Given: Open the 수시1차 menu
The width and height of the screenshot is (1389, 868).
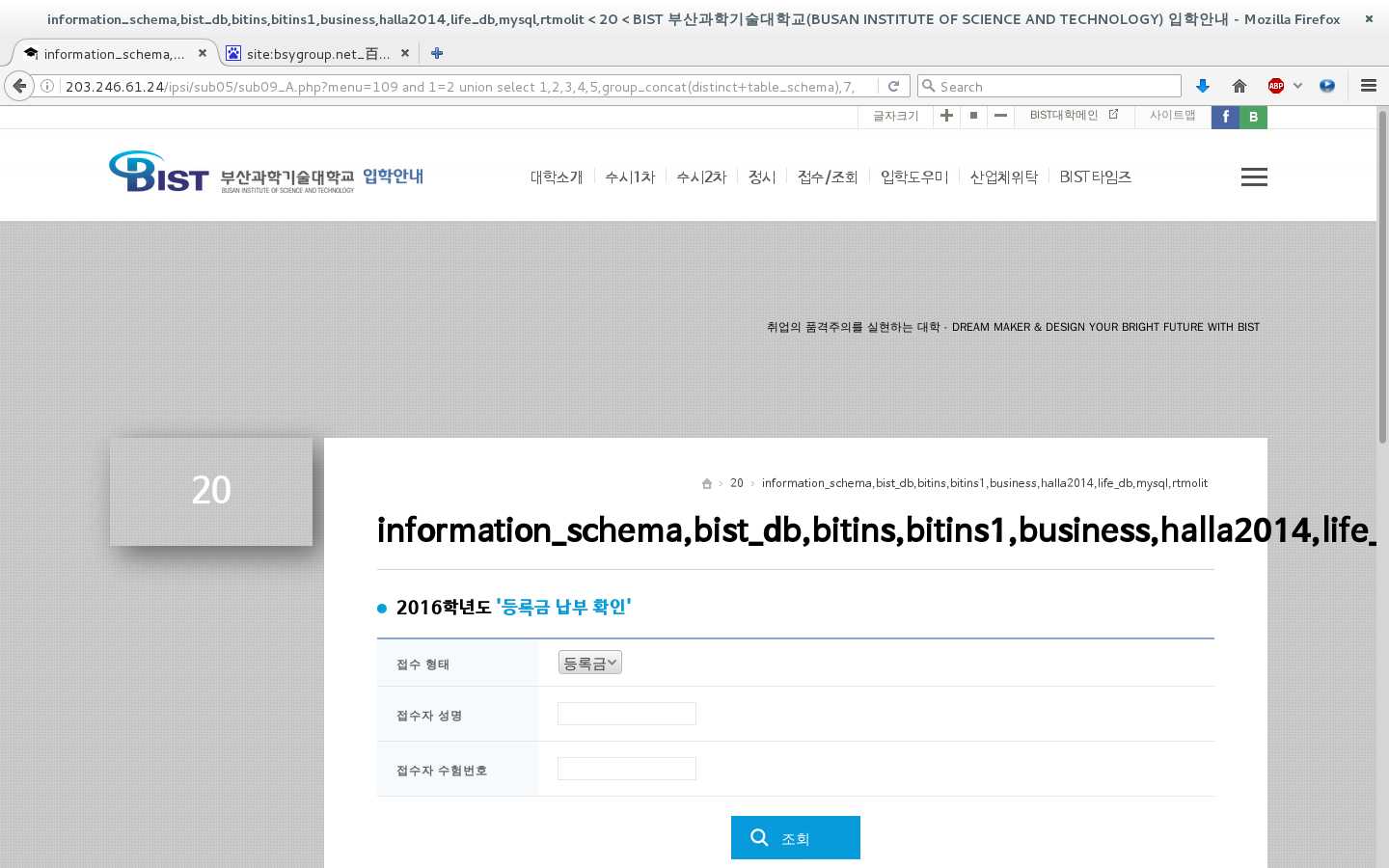Looking at the screenshot, I should [x=630, y=176].
